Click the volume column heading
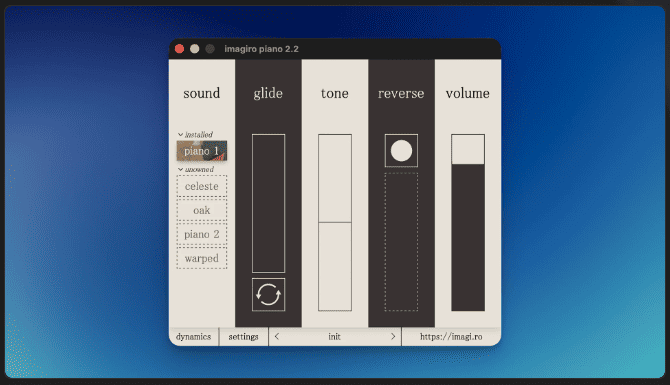Image resolution: width=670 pixels, height=385 pixels. (x=467, y=93)
